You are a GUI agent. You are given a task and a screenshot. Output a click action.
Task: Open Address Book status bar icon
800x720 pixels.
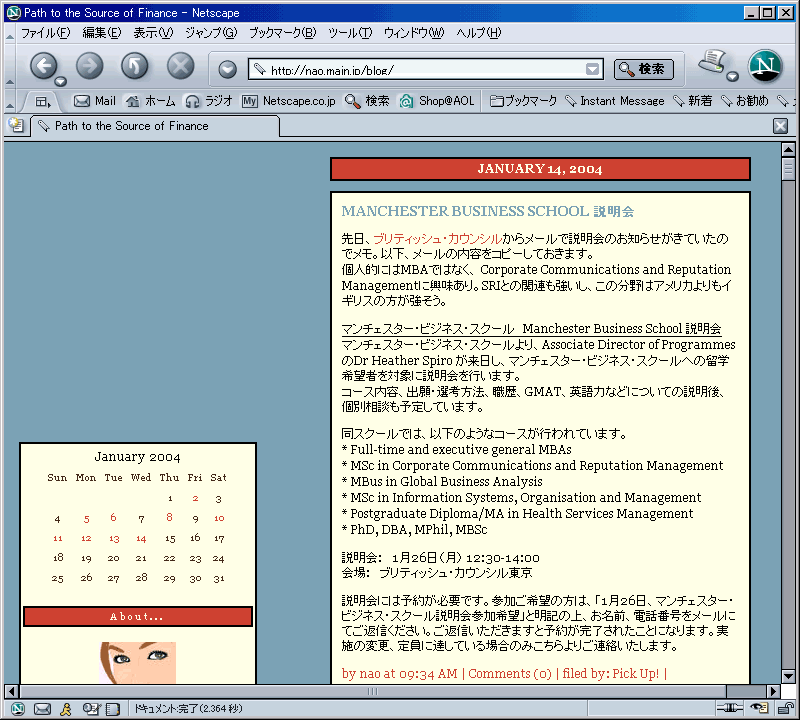(113, 709)
